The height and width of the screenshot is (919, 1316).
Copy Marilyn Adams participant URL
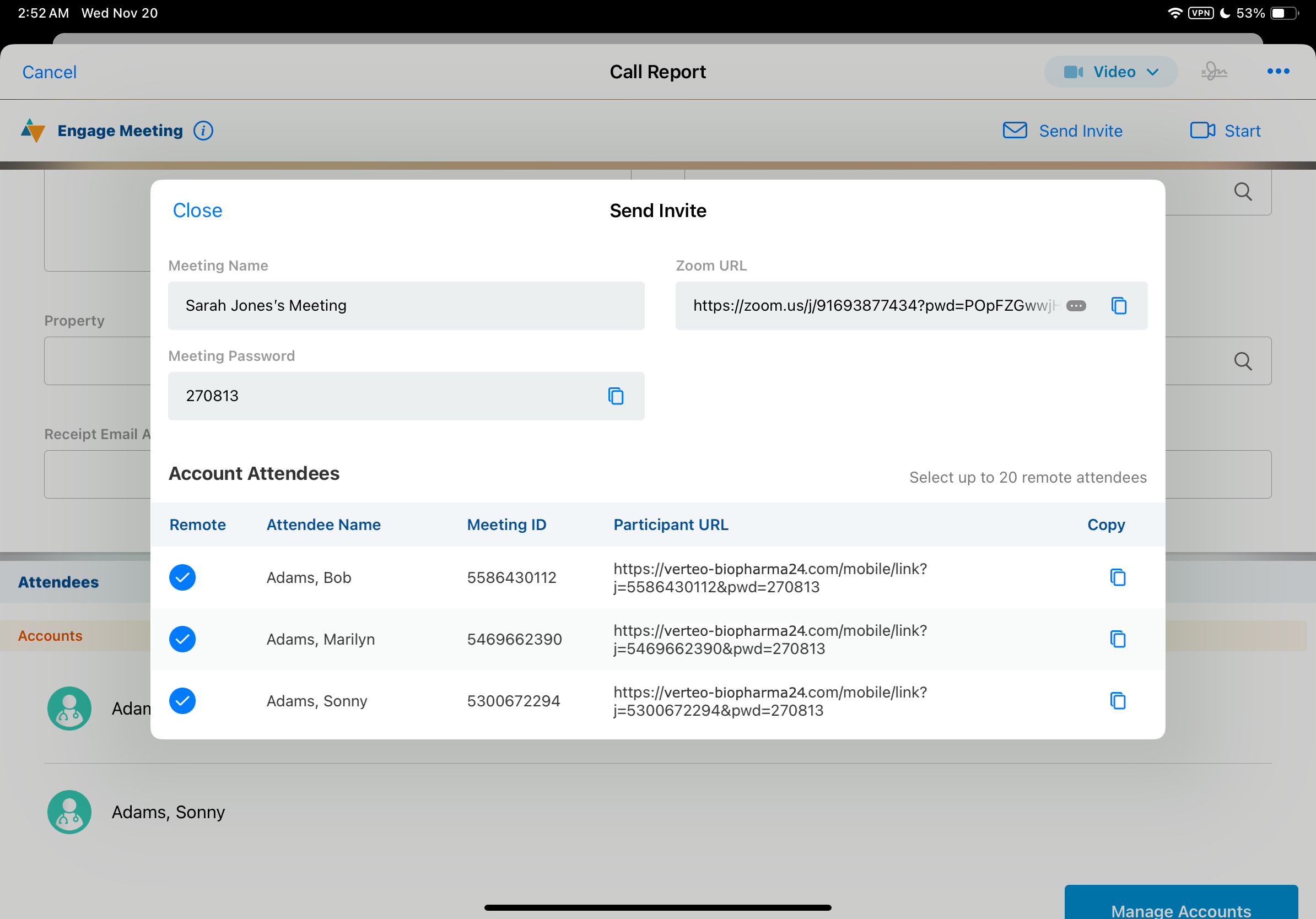1117,639
